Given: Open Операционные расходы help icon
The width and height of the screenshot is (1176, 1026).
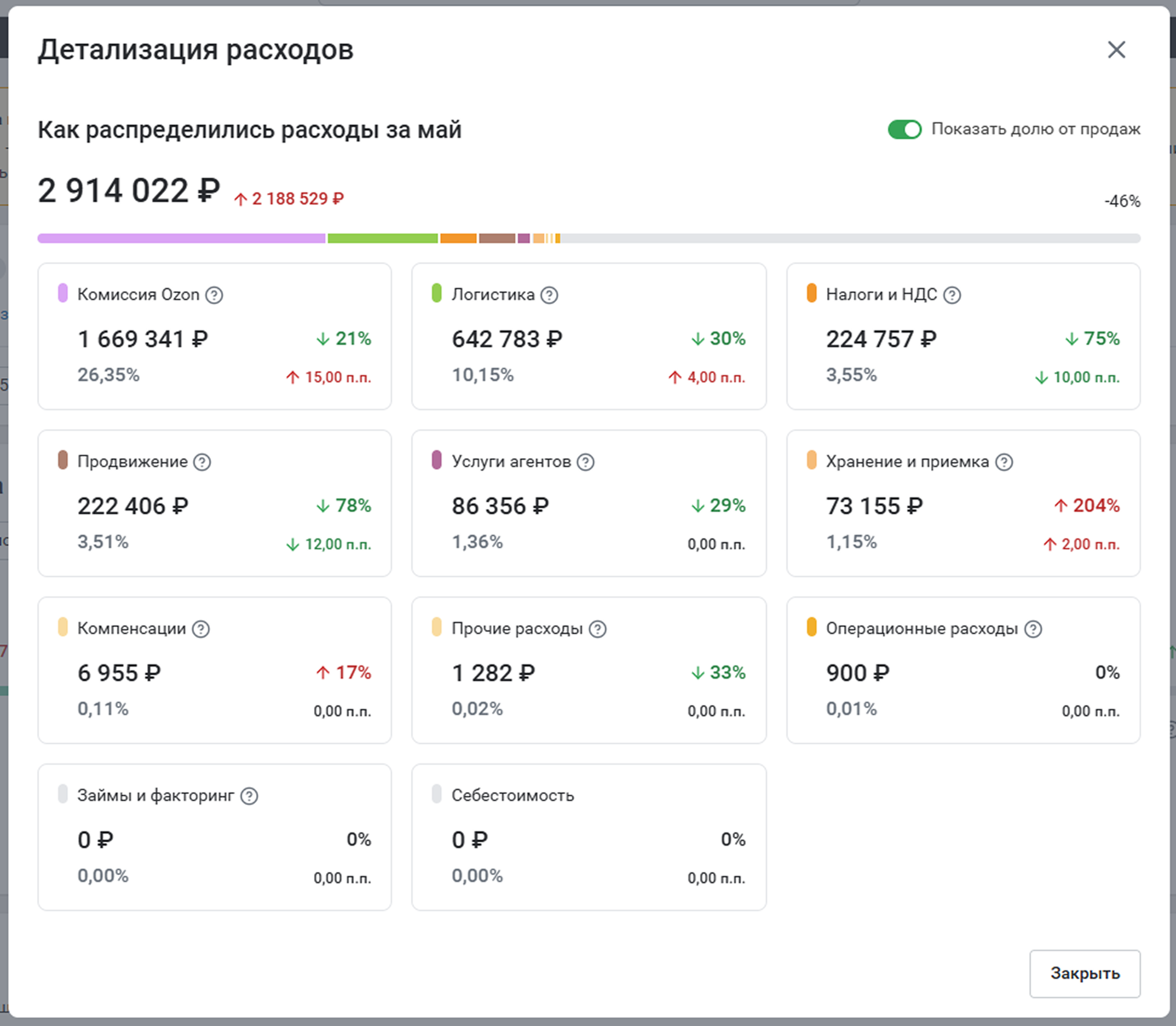Looking at the screenshot, I should [1033, 629].
